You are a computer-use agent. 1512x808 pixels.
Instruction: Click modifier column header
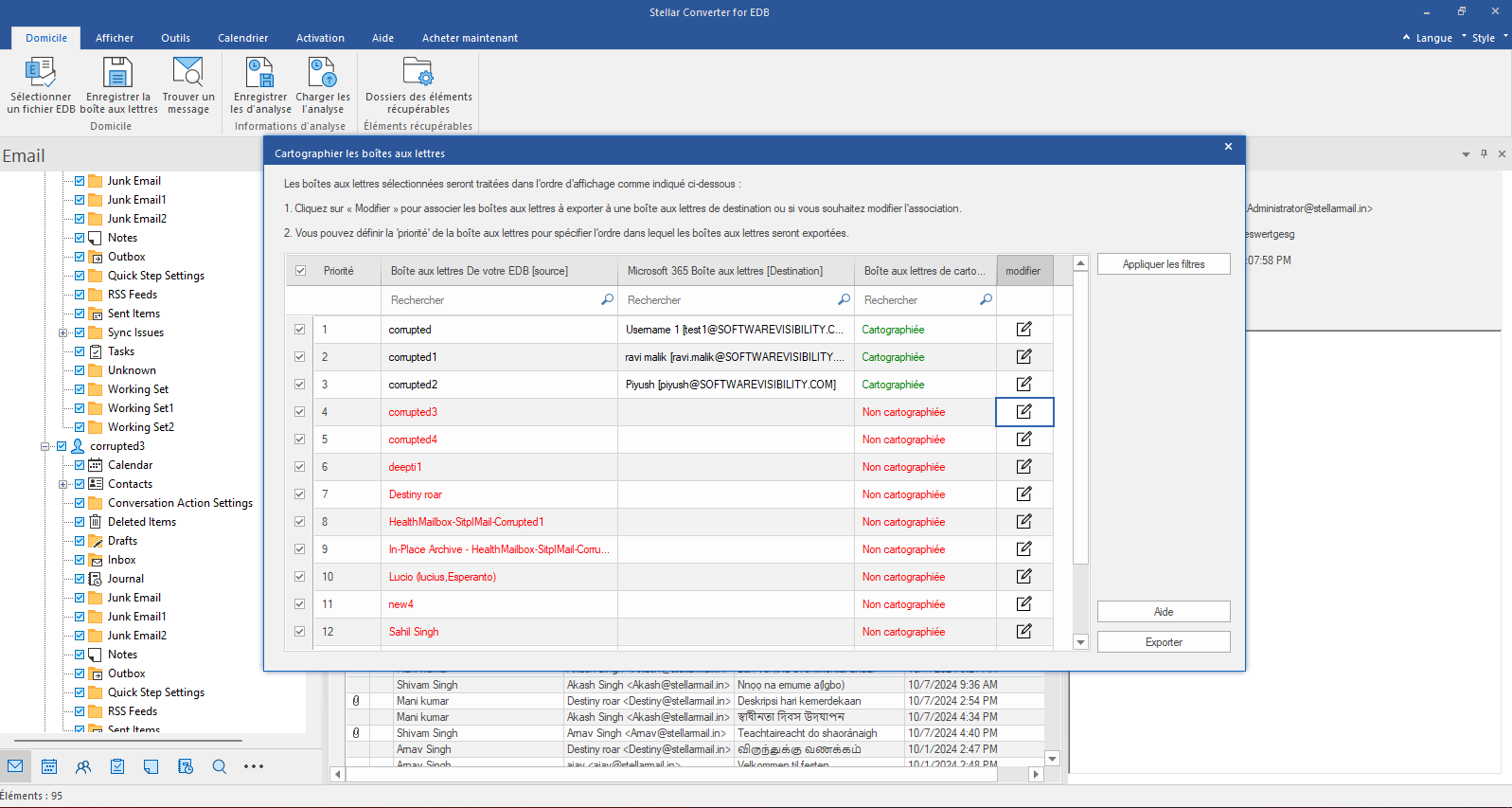pos(1023,271)
